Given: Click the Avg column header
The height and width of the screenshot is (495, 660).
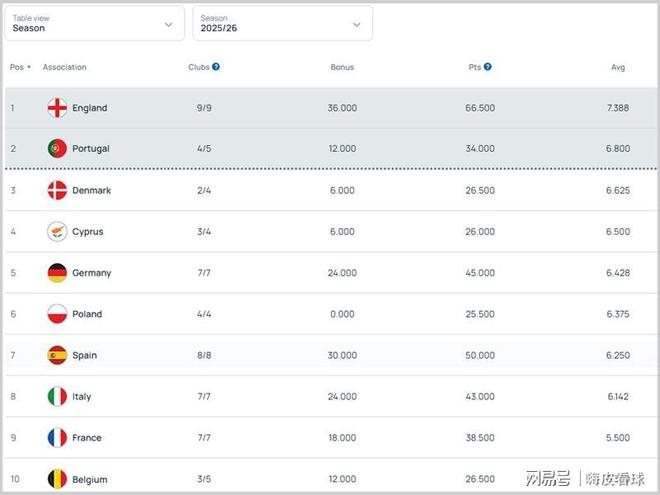Looking at the screenshot, I should point(618,67).
